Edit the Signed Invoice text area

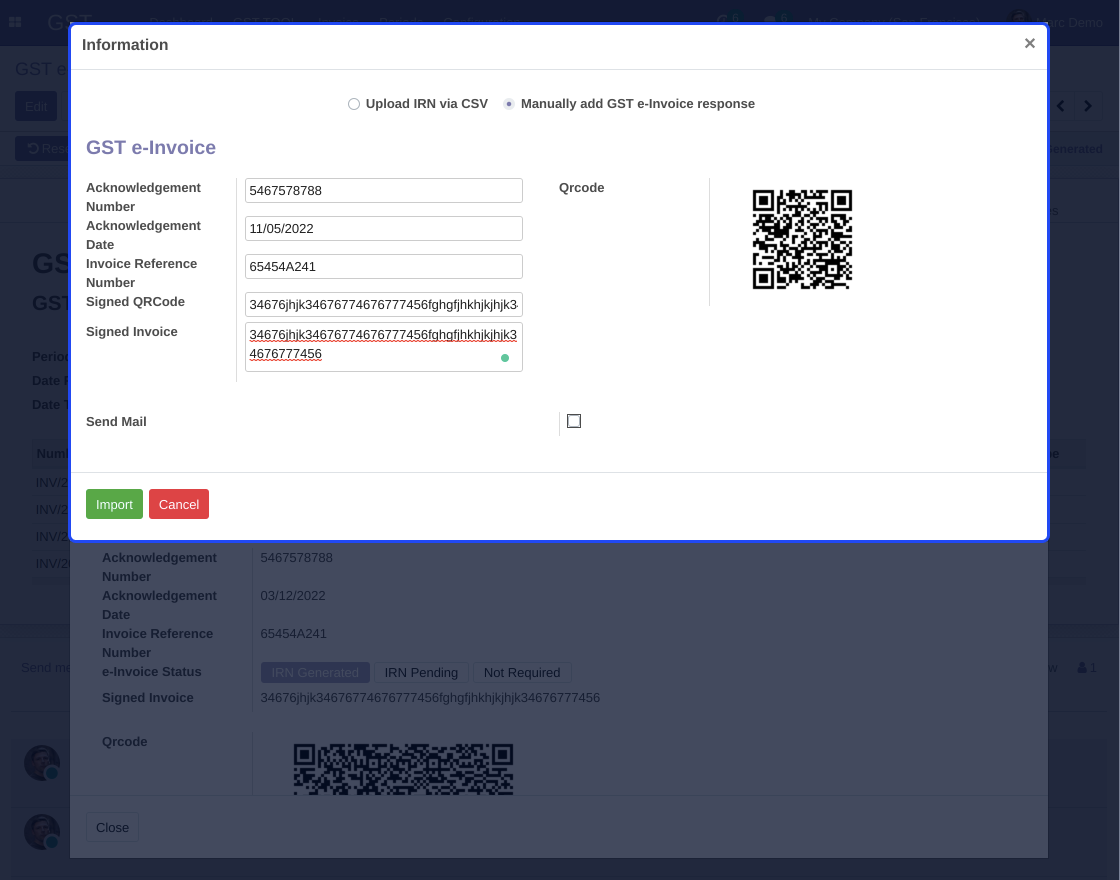point(384,347)
